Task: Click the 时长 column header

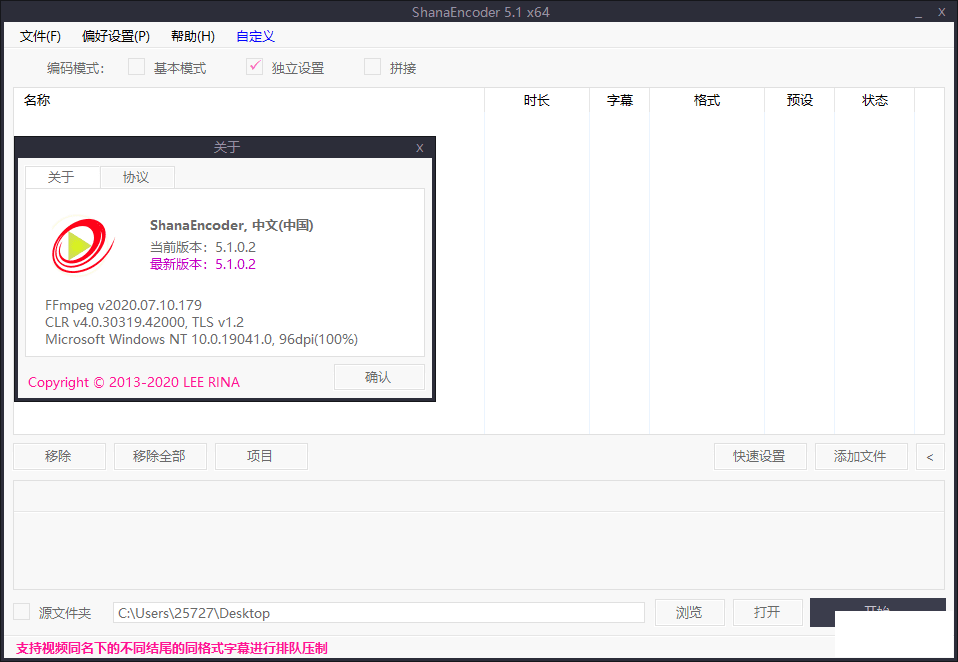Action: pyautogui.click(x=537, y=100)
